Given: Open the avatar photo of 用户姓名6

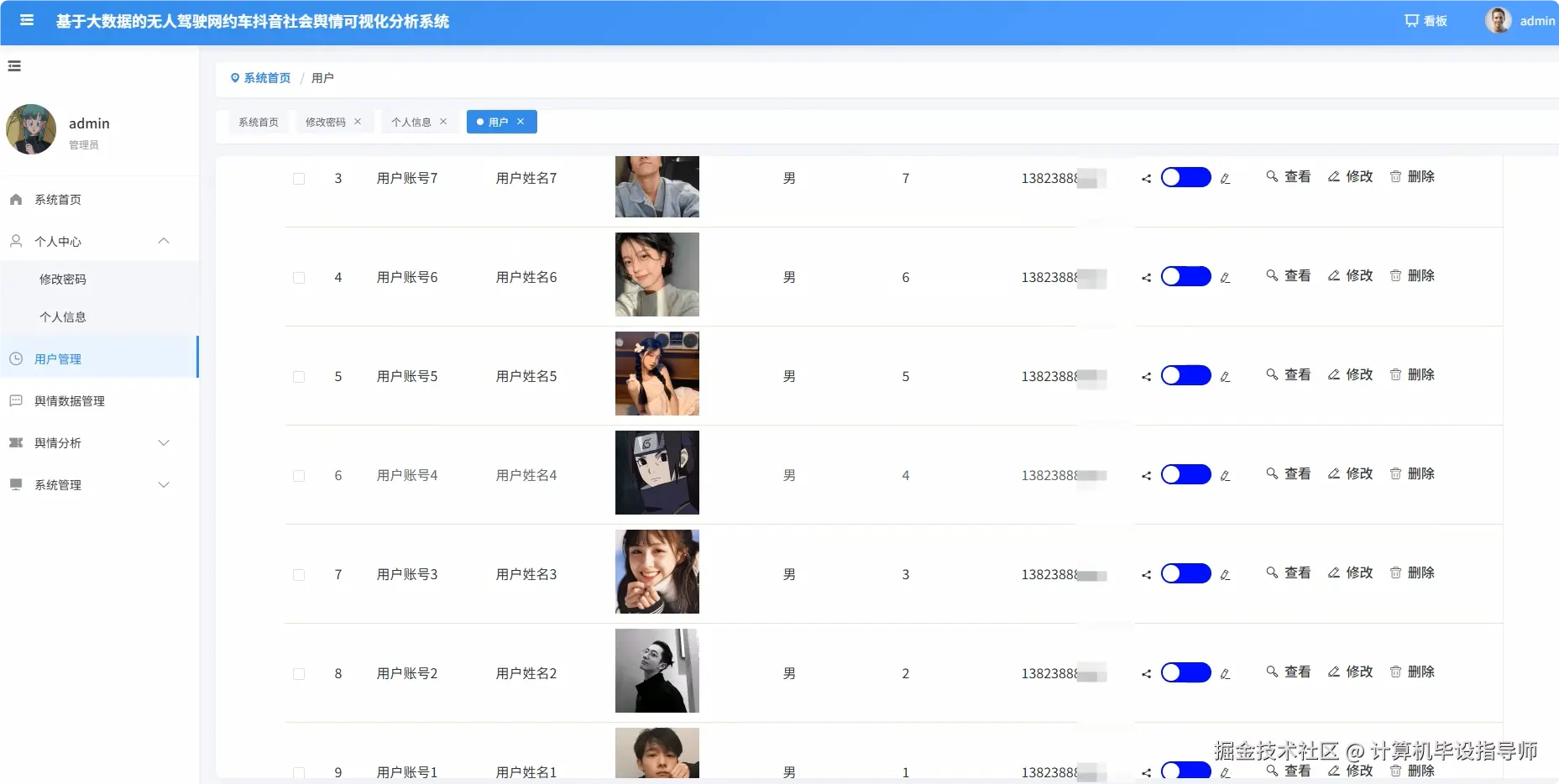Looking at the screenshot, I should [x=657, y=274].
